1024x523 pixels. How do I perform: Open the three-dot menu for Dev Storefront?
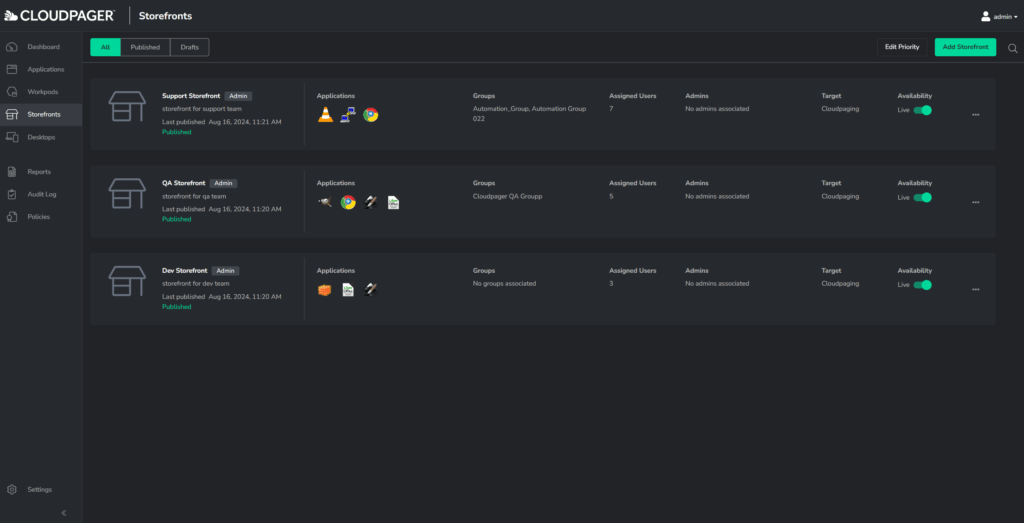pos(976,289)
